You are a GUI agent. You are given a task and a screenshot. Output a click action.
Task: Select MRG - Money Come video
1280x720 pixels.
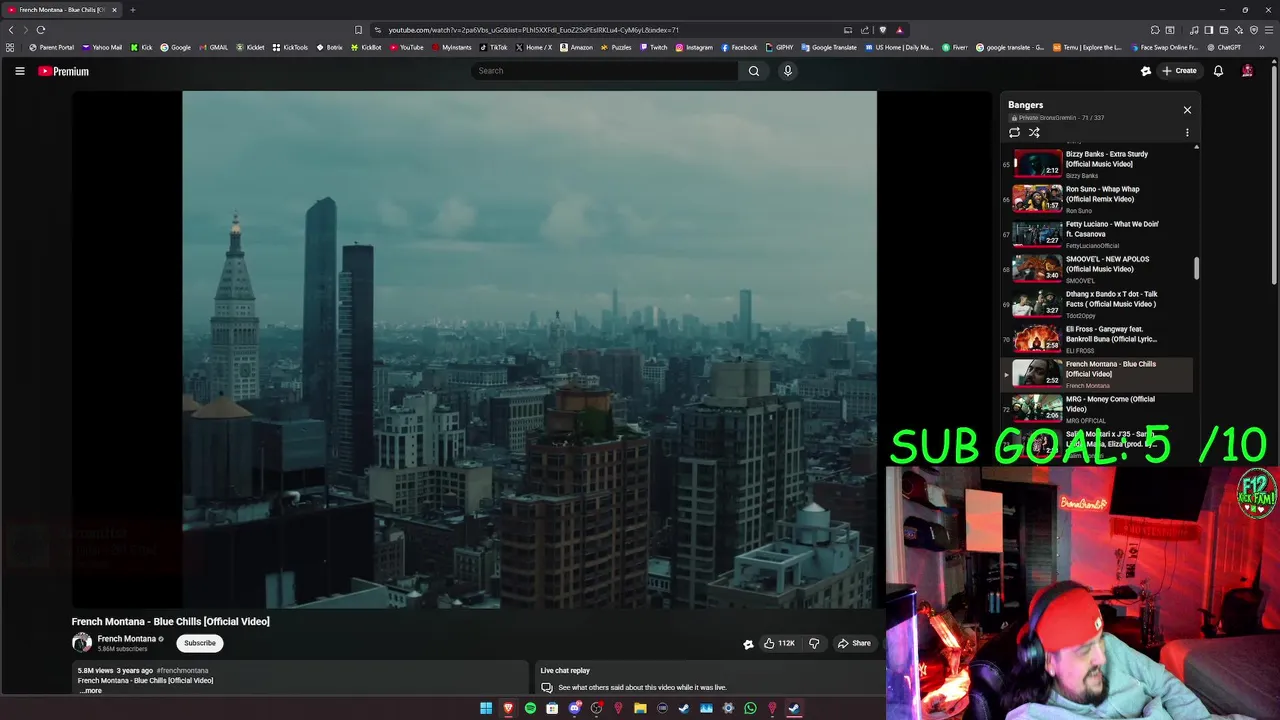click(1098, 409)
